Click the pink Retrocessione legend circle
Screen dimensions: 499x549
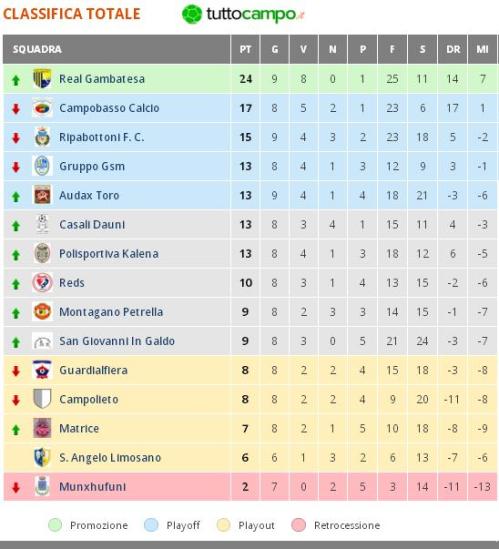pyautogui.click(x=299, y=525)
